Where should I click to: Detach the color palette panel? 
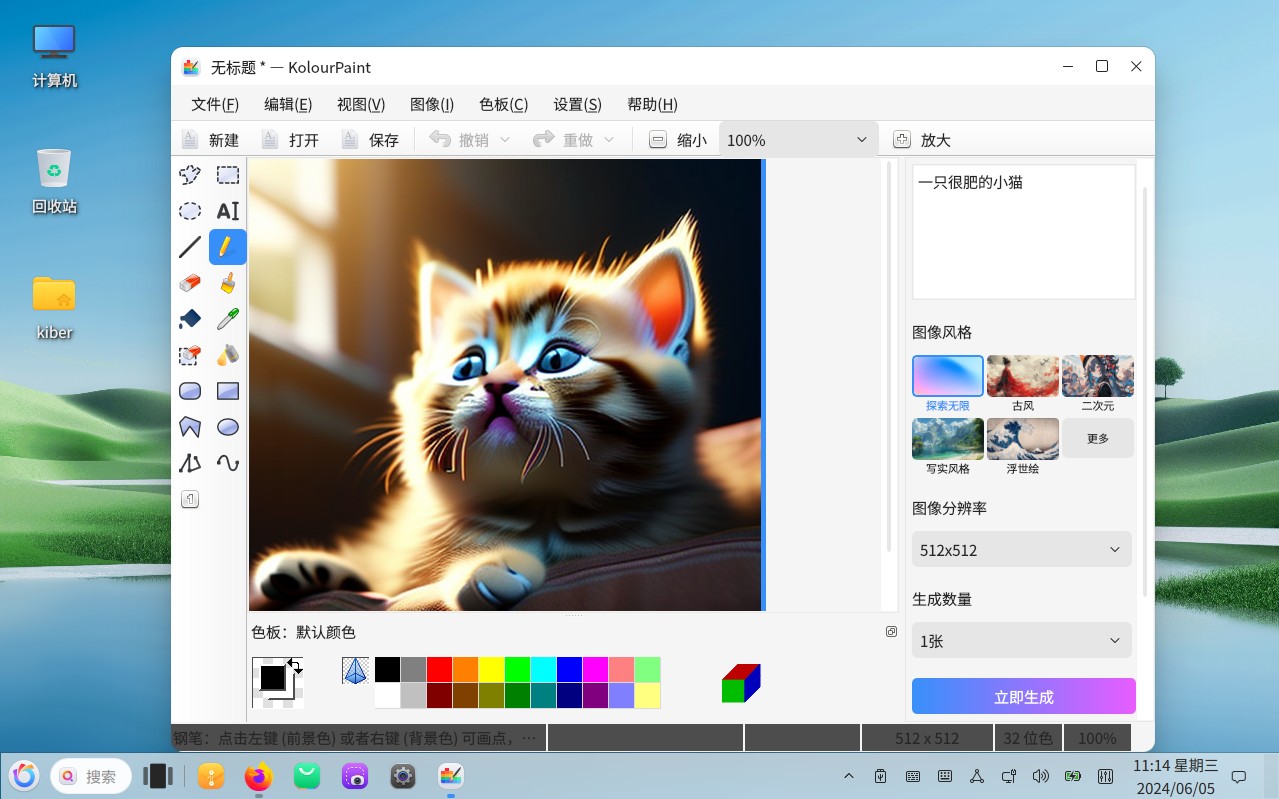[891, 631]
